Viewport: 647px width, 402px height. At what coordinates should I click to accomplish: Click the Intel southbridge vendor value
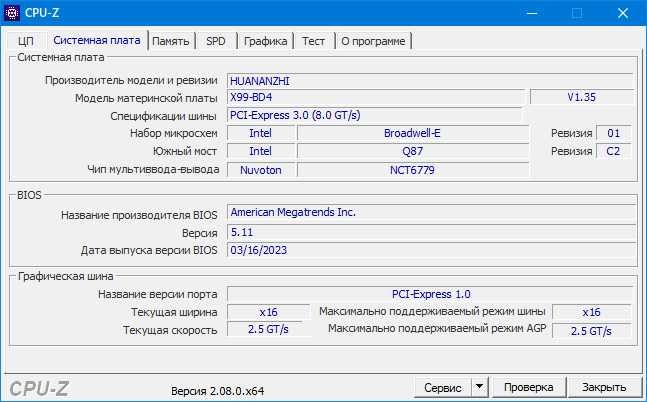click(260, 151)
